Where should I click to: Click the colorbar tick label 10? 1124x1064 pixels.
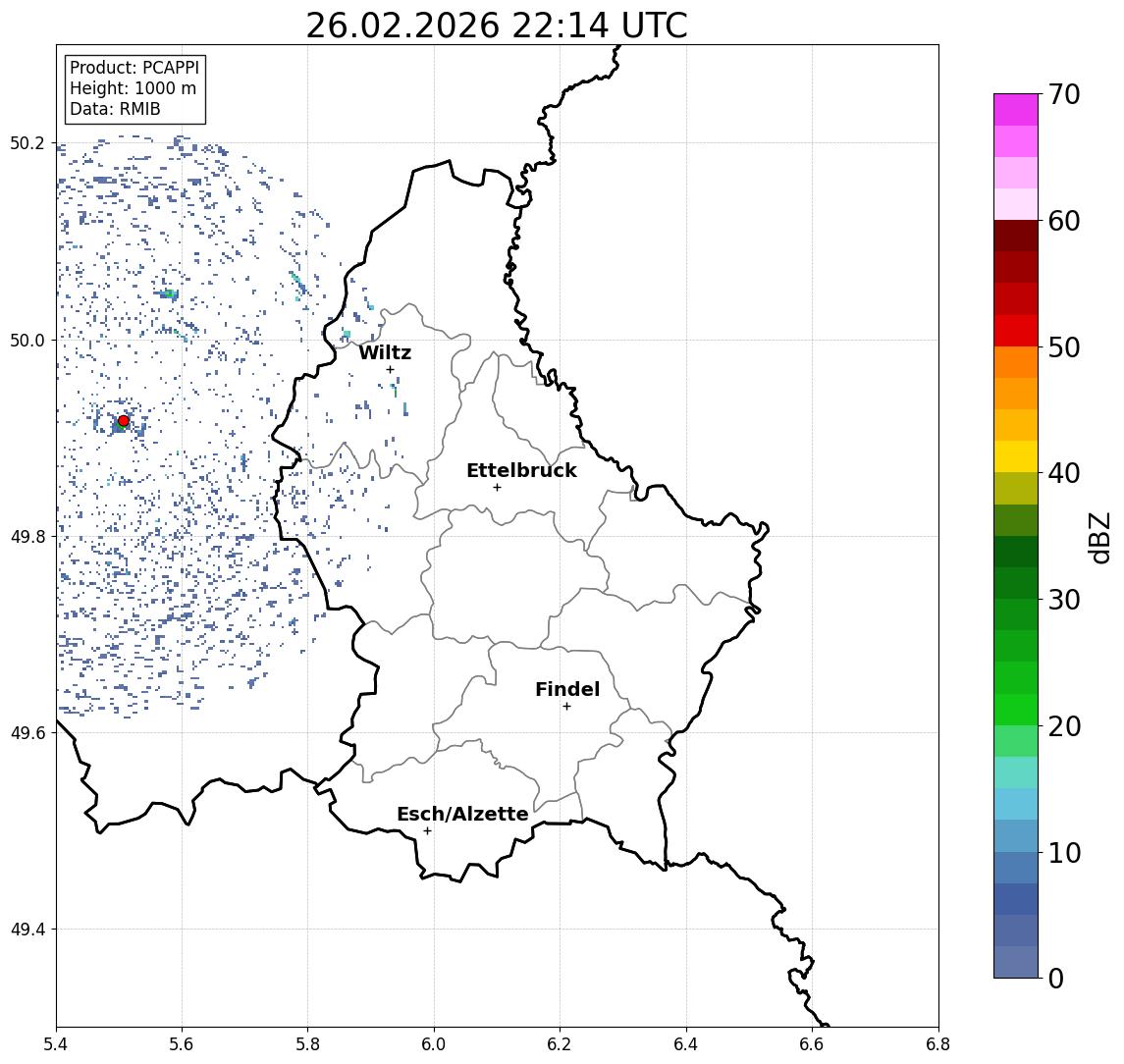pyautogui.click(x=1064, y=853)
